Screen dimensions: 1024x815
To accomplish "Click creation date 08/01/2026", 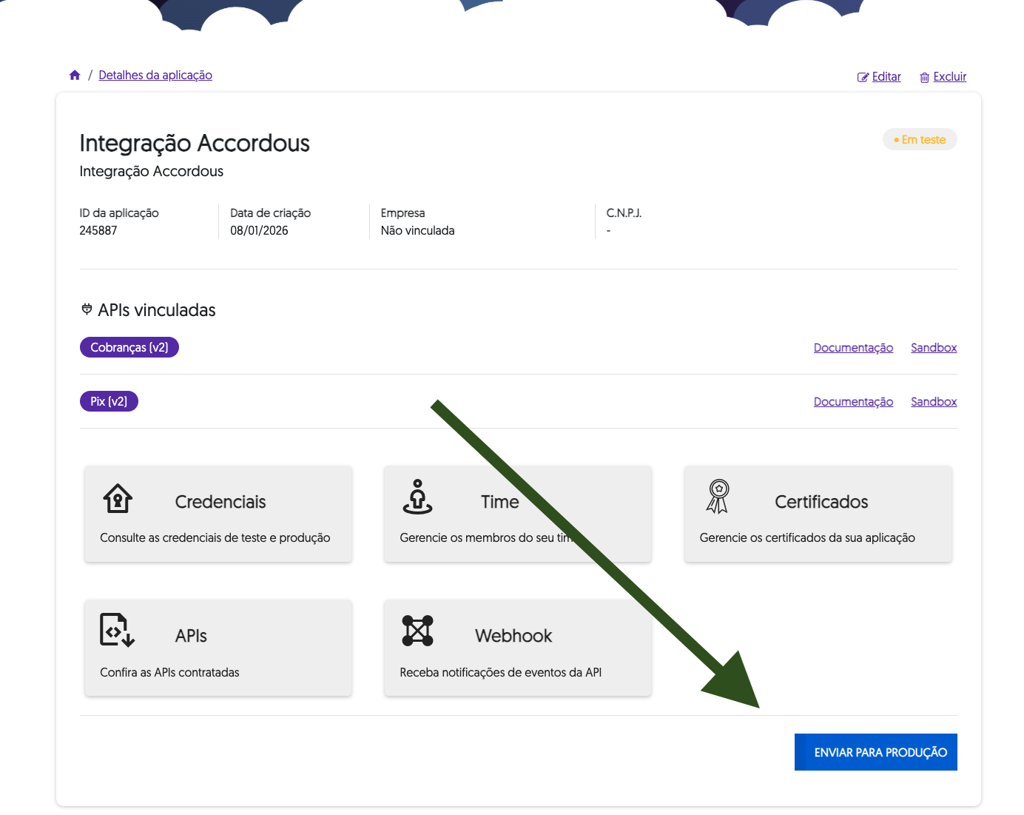I will coord(259,231).
